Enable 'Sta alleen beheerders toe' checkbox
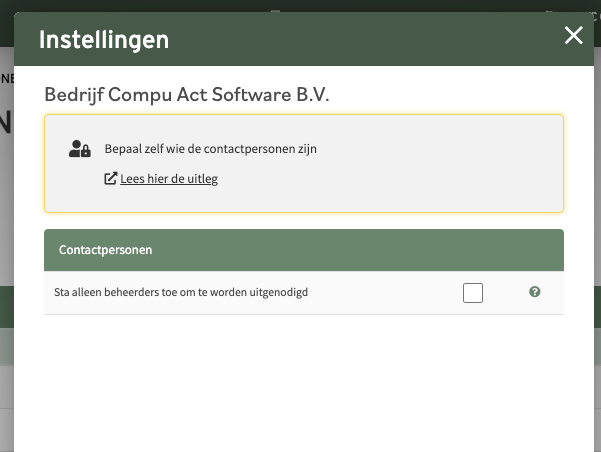Screen dimensions: 601x452 click(473, 293)
